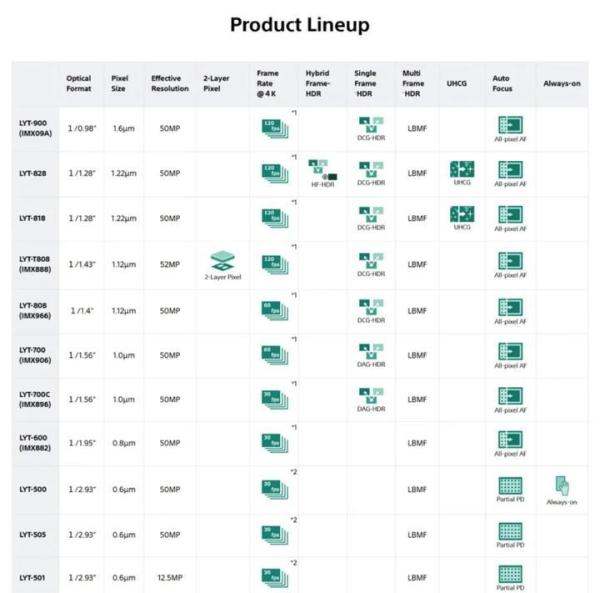Select the UHCG icon in LYT-818 row
This screenshot has height=593, width=600.
pos(461,214)
